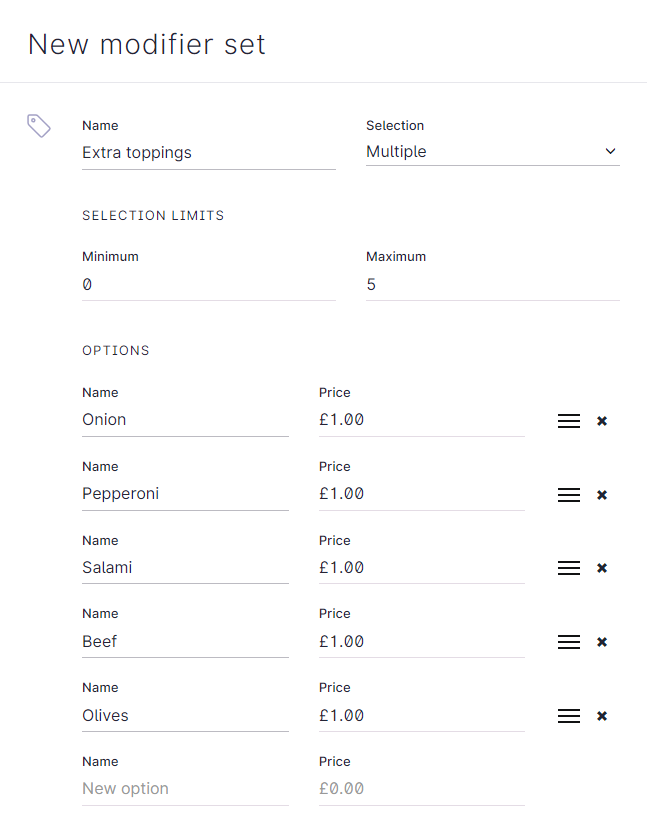The image size is (647, 825).
Task: Remove the Onion option
Action: click(602, 421)
